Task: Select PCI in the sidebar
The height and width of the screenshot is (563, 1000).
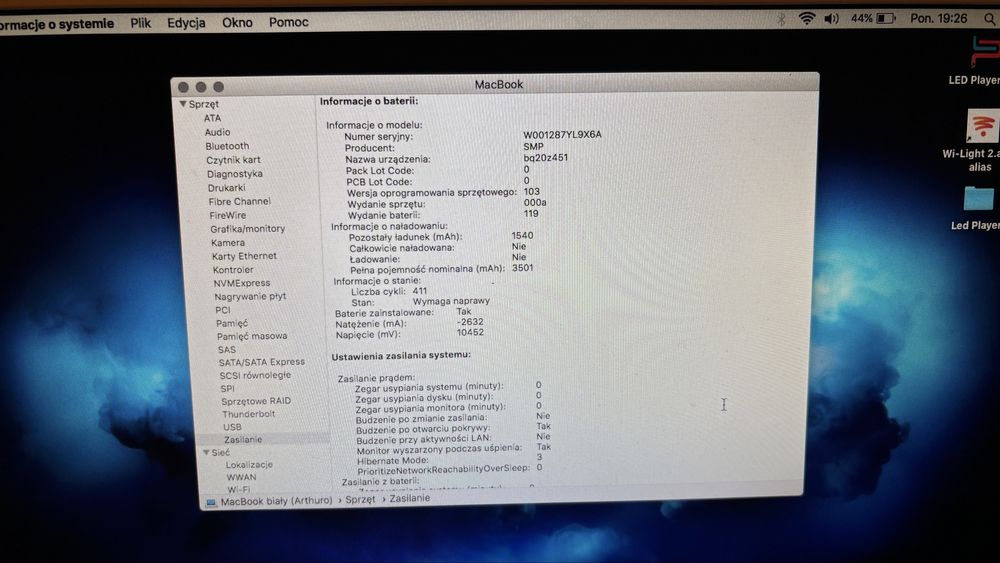Action: coord(223,311)
